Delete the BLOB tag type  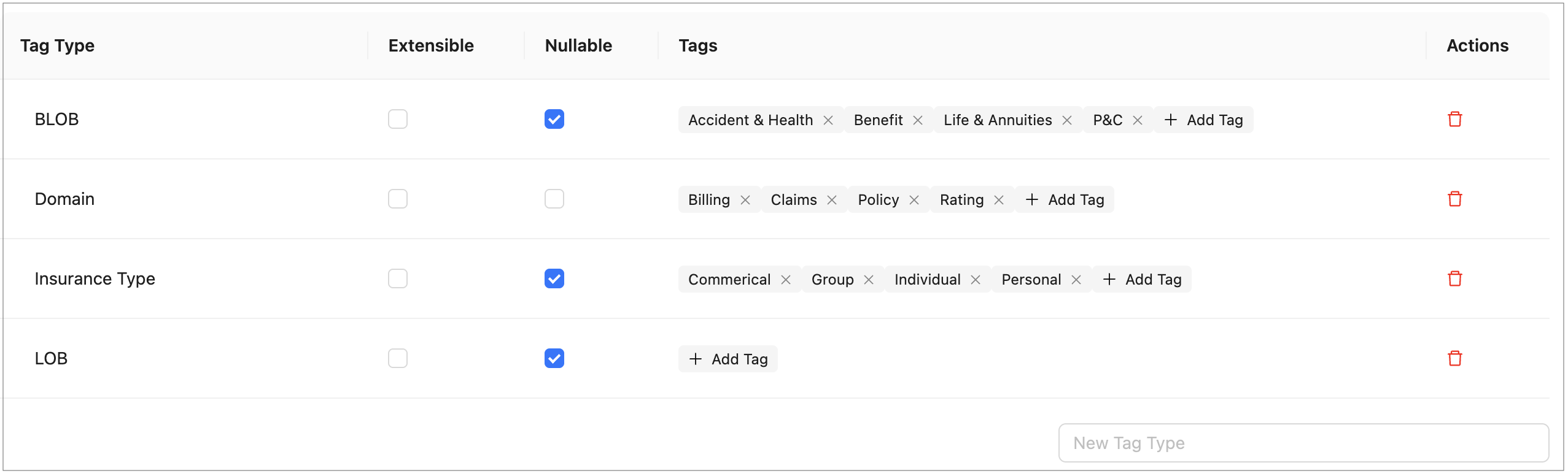click(1454, 119)
